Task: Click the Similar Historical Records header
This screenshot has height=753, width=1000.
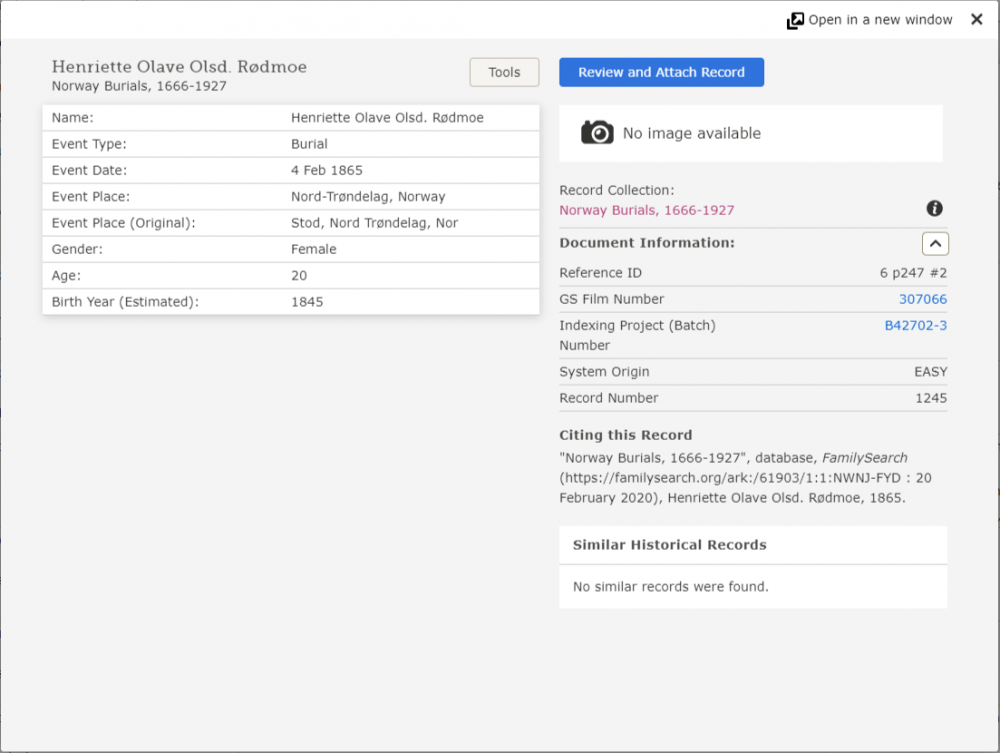Action: tap(669, 545)
